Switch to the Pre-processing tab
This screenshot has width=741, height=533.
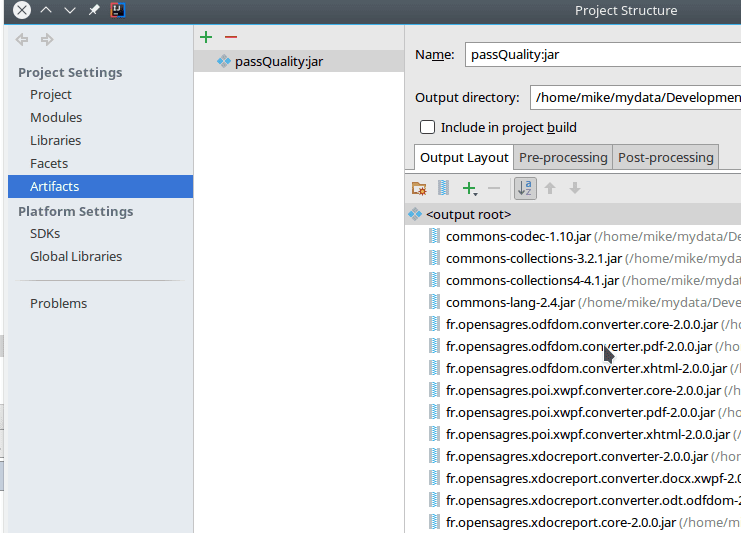(x=563, y=157)
